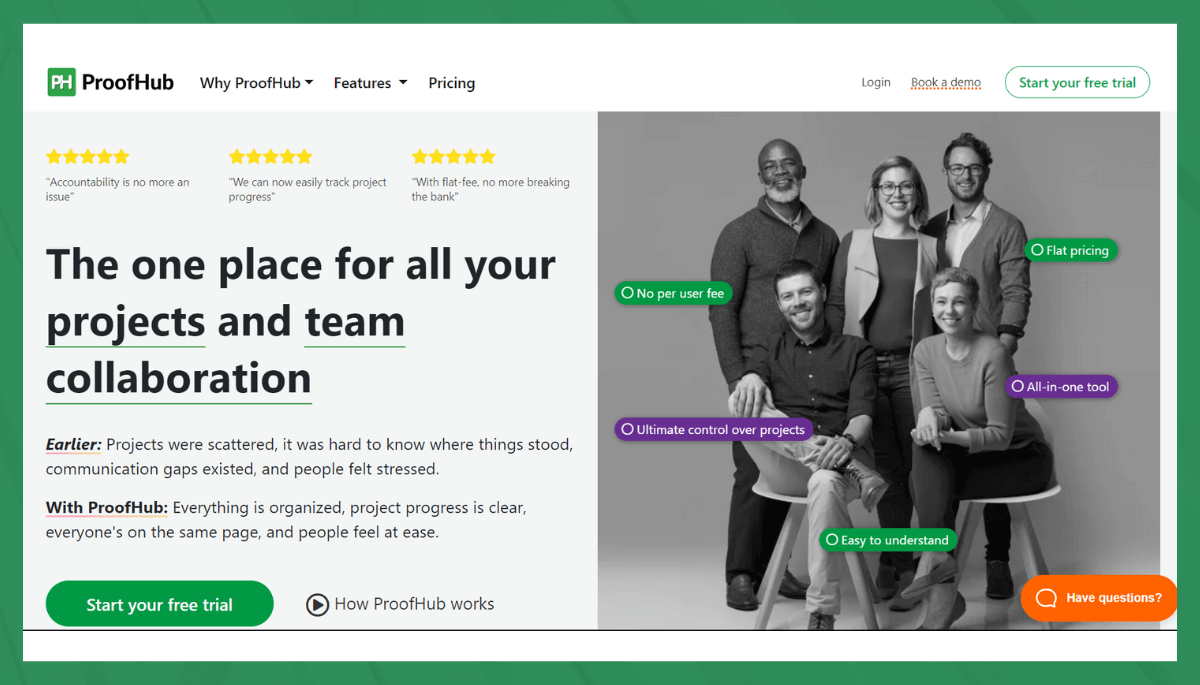The image size is (1200, 685).
Task: Expand the Features dropdown menu
Action: 370,83
